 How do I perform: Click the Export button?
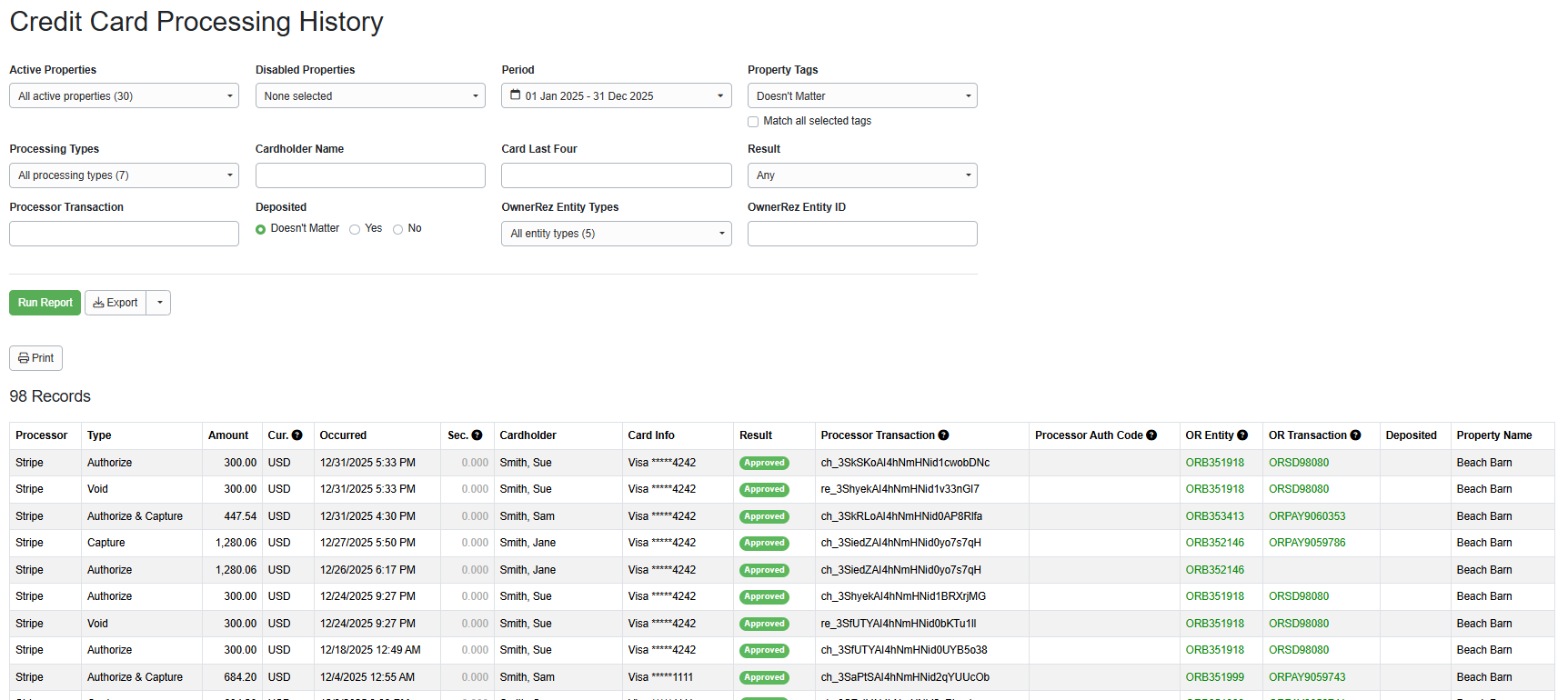click(116, 303)
